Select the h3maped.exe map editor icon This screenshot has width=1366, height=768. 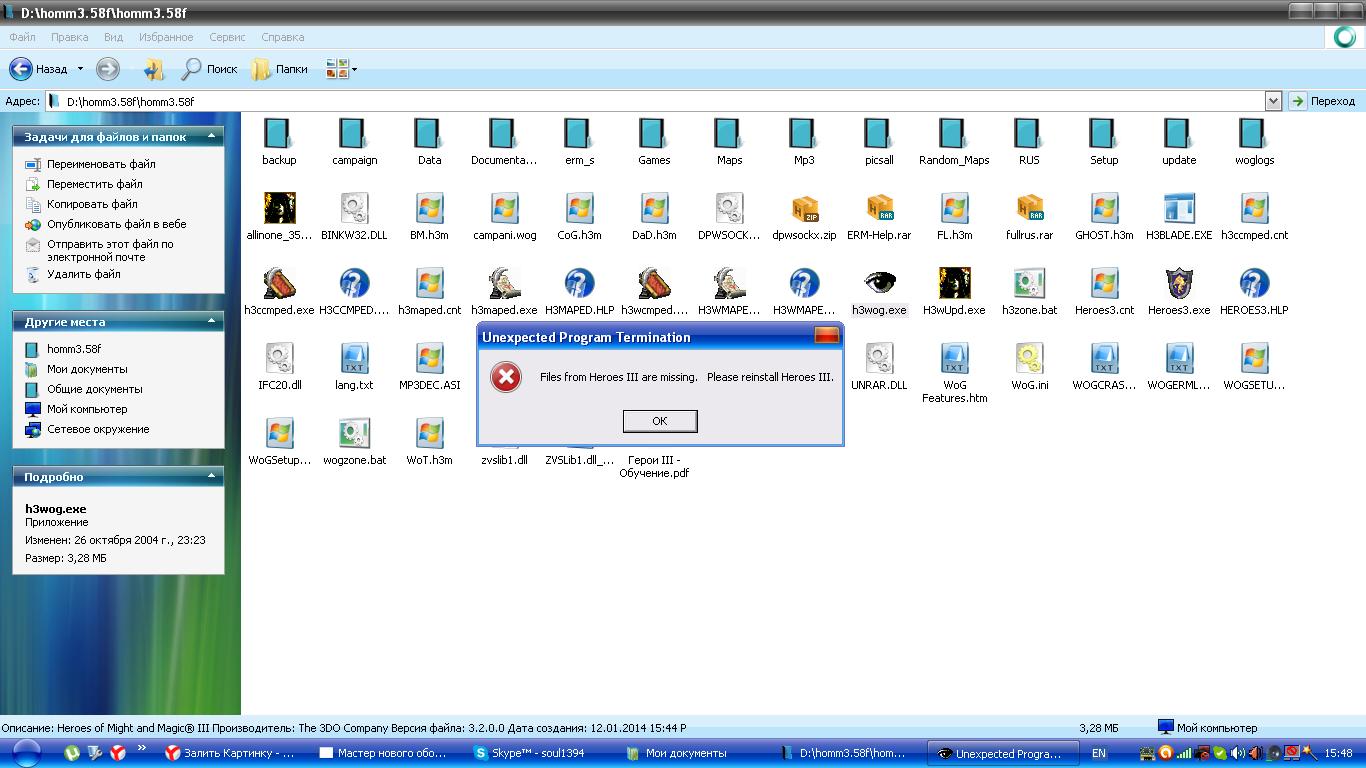point(504,283)
